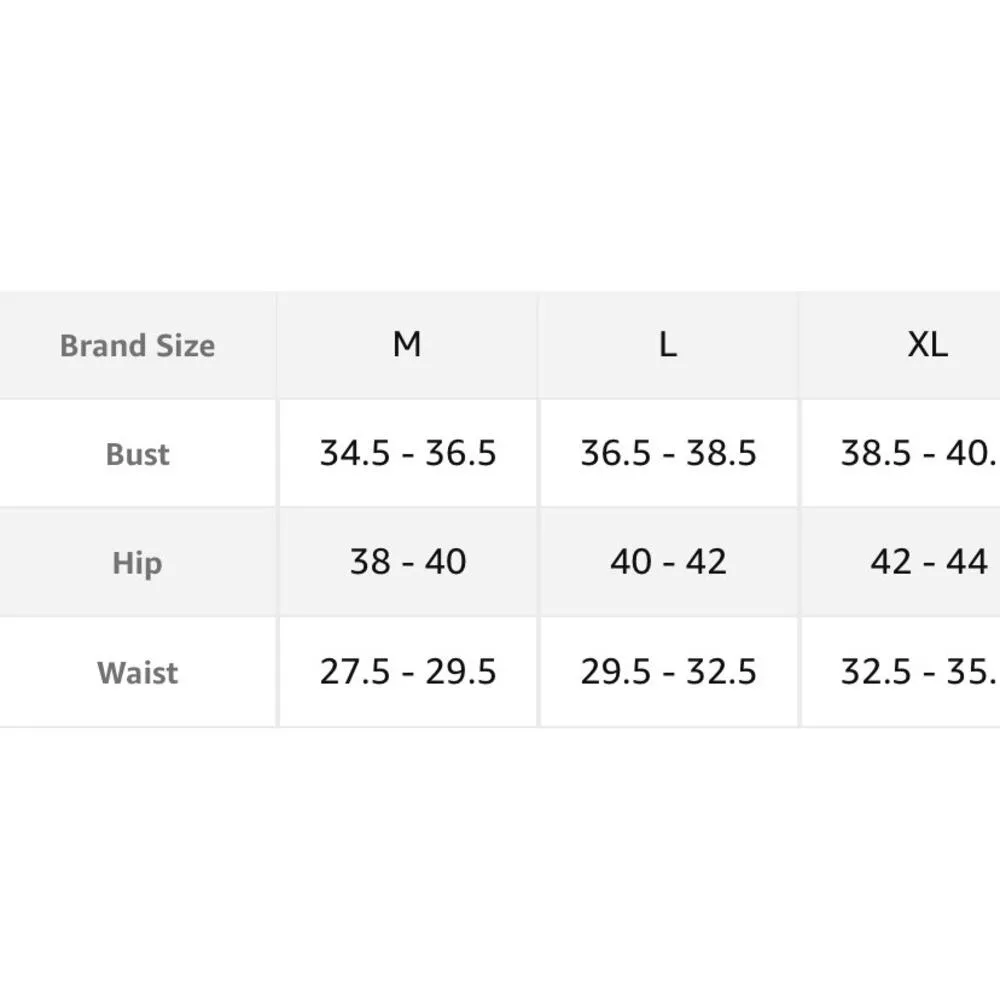Click the Hip row label
The width and height of the screenshot is (1000, 1000).
[x=137, y=563]
